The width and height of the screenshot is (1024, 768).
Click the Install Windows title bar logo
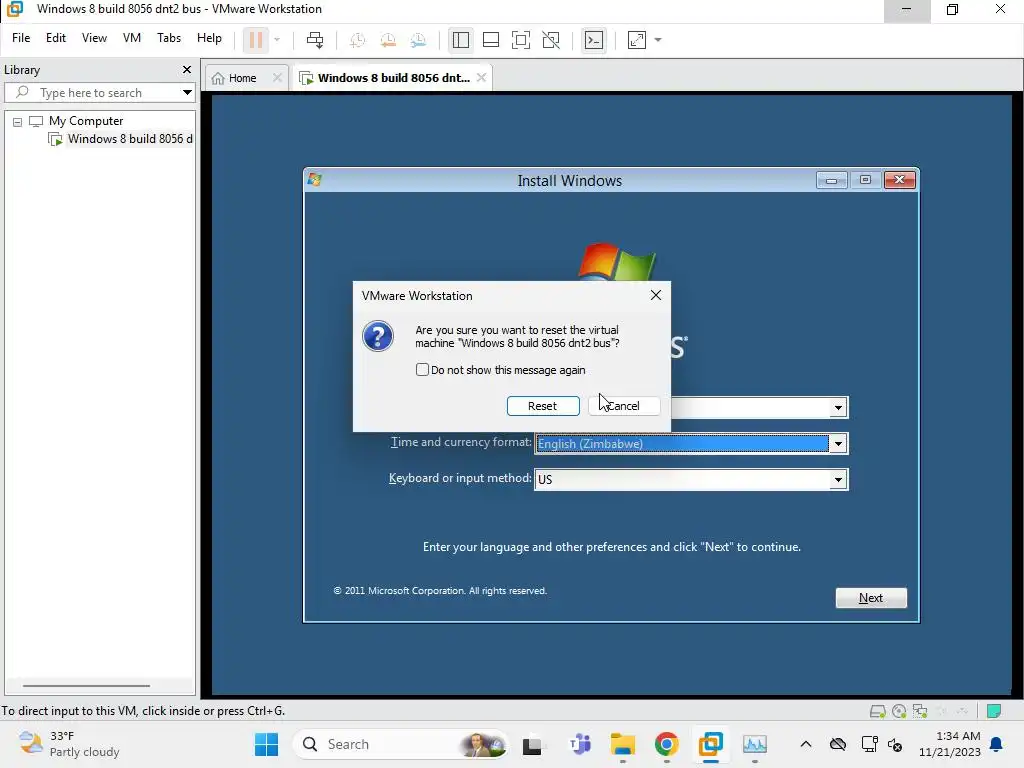[x=315, y=180]
